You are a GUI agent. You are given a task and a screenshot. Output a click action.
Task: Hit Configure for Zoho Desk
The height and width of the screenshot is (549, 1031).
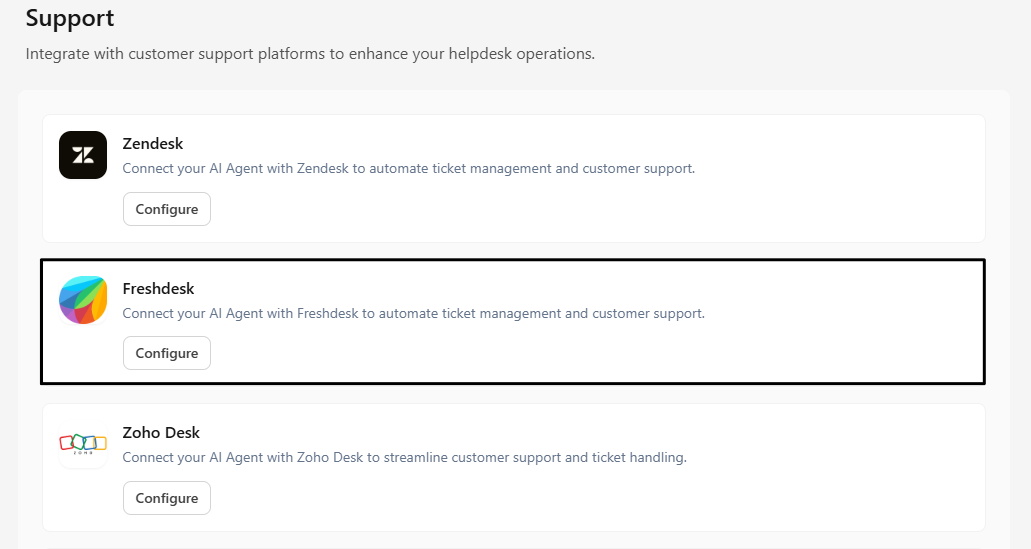[x=167, y=498]
